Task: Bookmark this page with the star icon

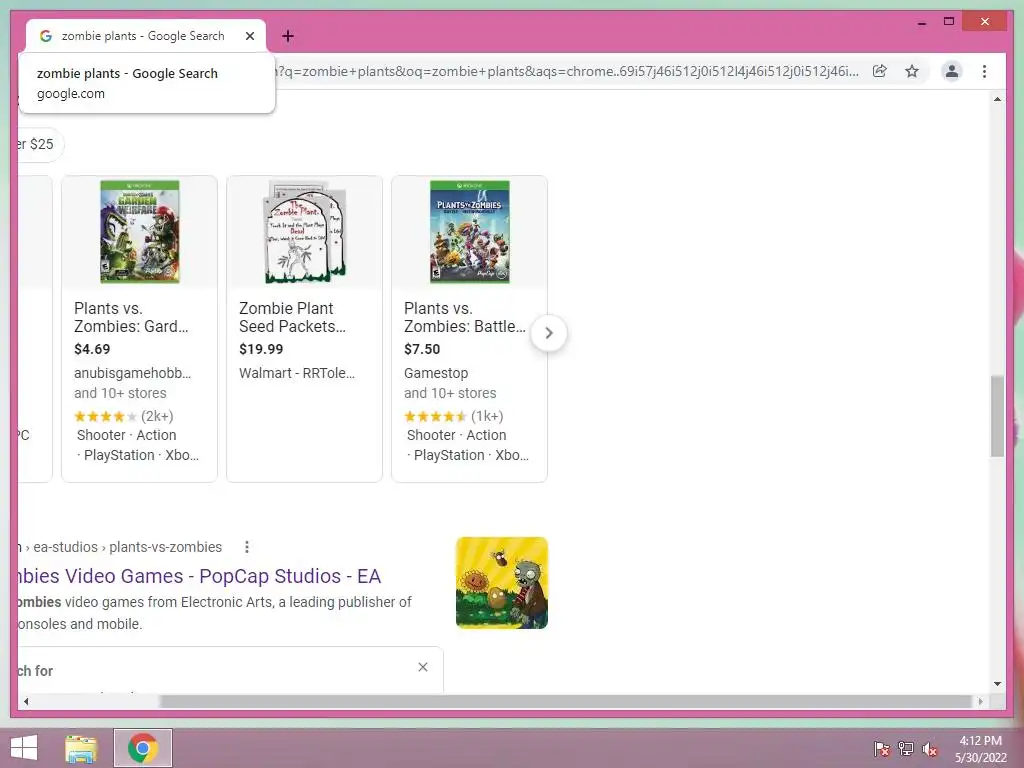Action: point(912,71)
